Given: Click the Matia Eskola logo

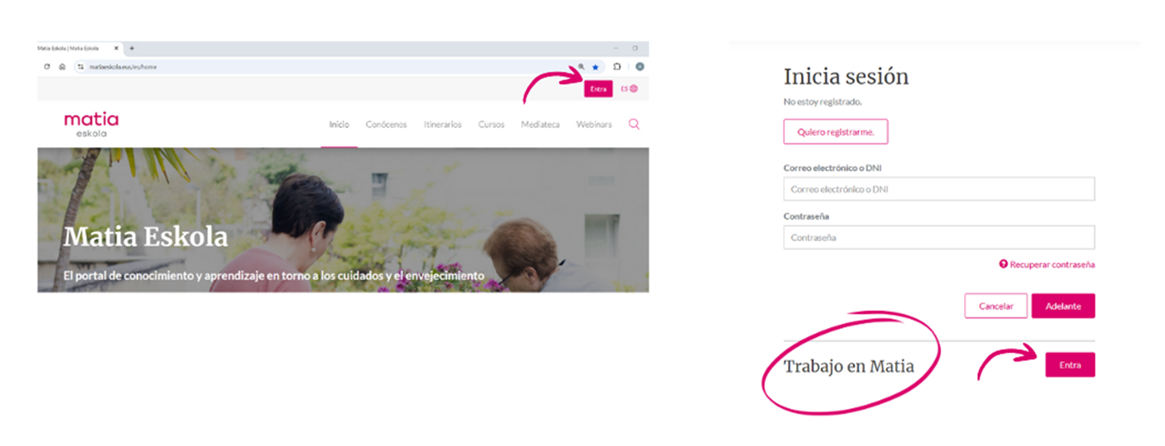Looking at the screenshot, I should [91, 124].
